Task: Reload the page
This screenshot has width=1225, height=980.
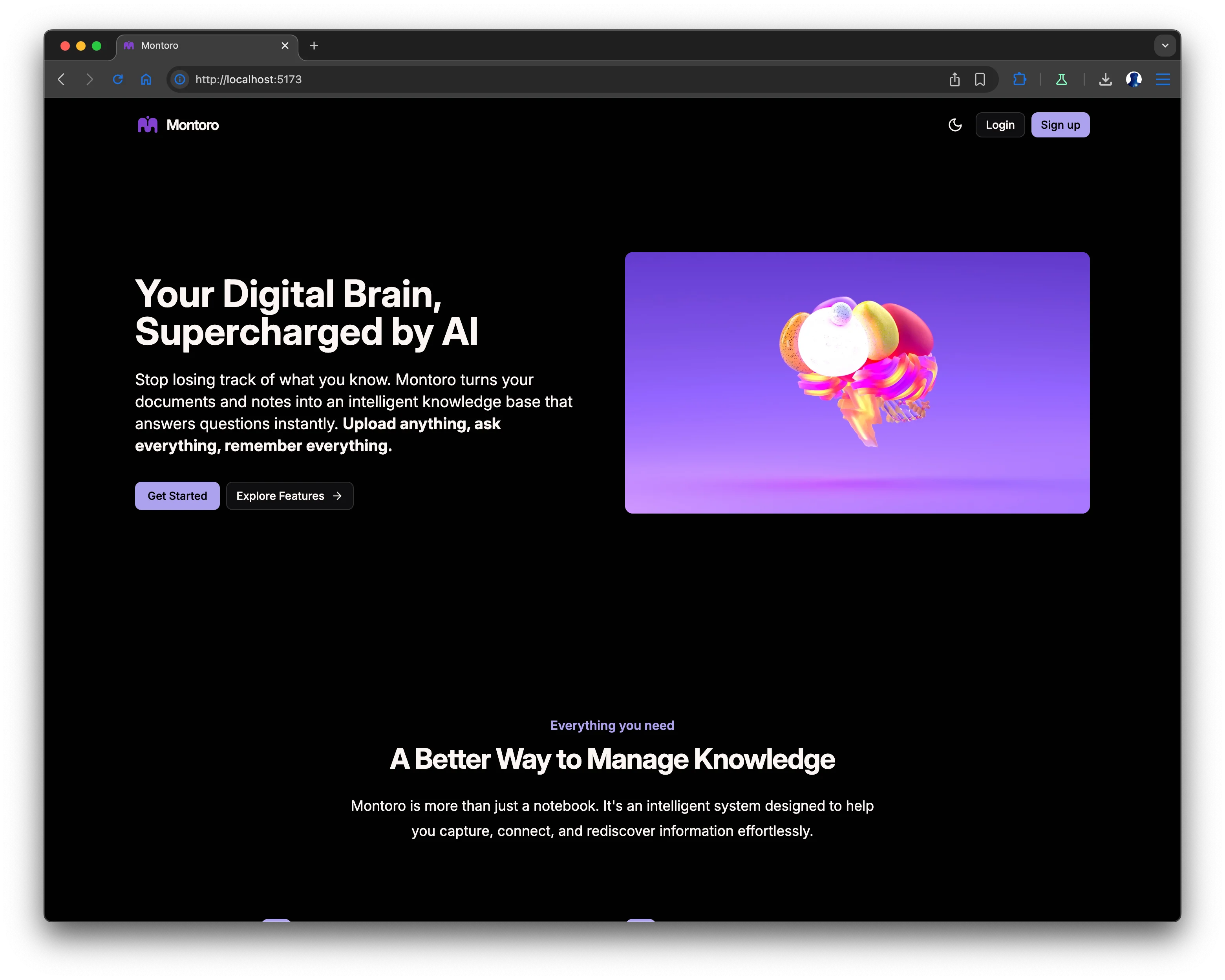Action: point(118,80)
